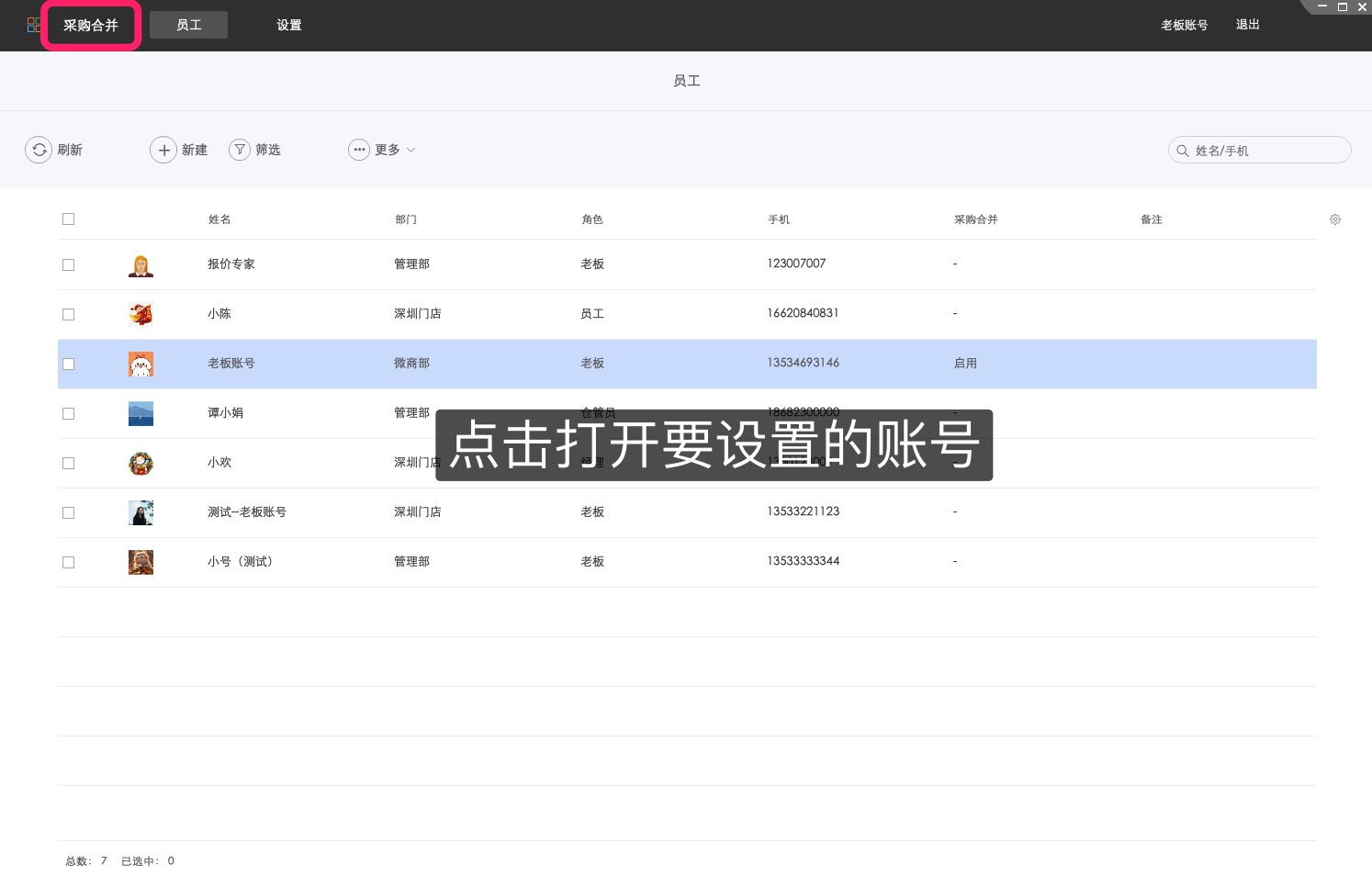Minimize the application window
Screen dimensions: 1372x876
1322,6
